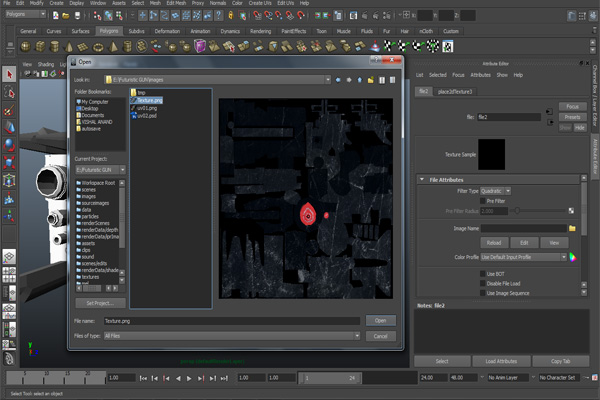Create a polygon sphere from shelf
This screenshot has width=600, height=400.
pyautogui.click(x=25, y=47)
